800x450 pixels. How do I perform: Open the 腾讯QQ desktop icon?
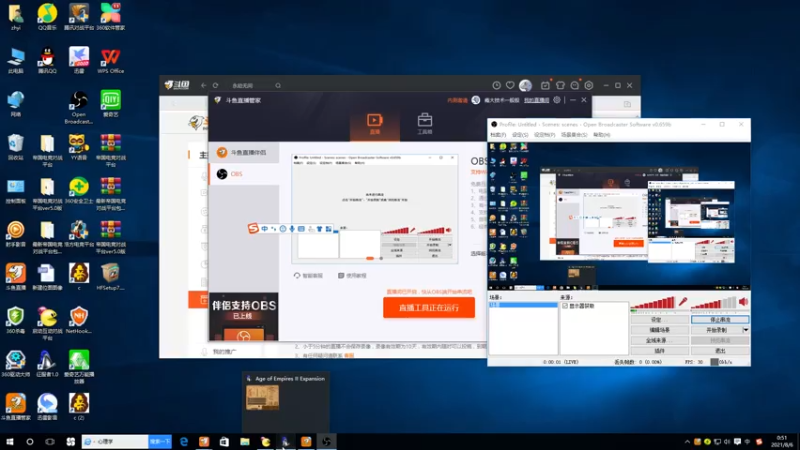coord(47,60)
